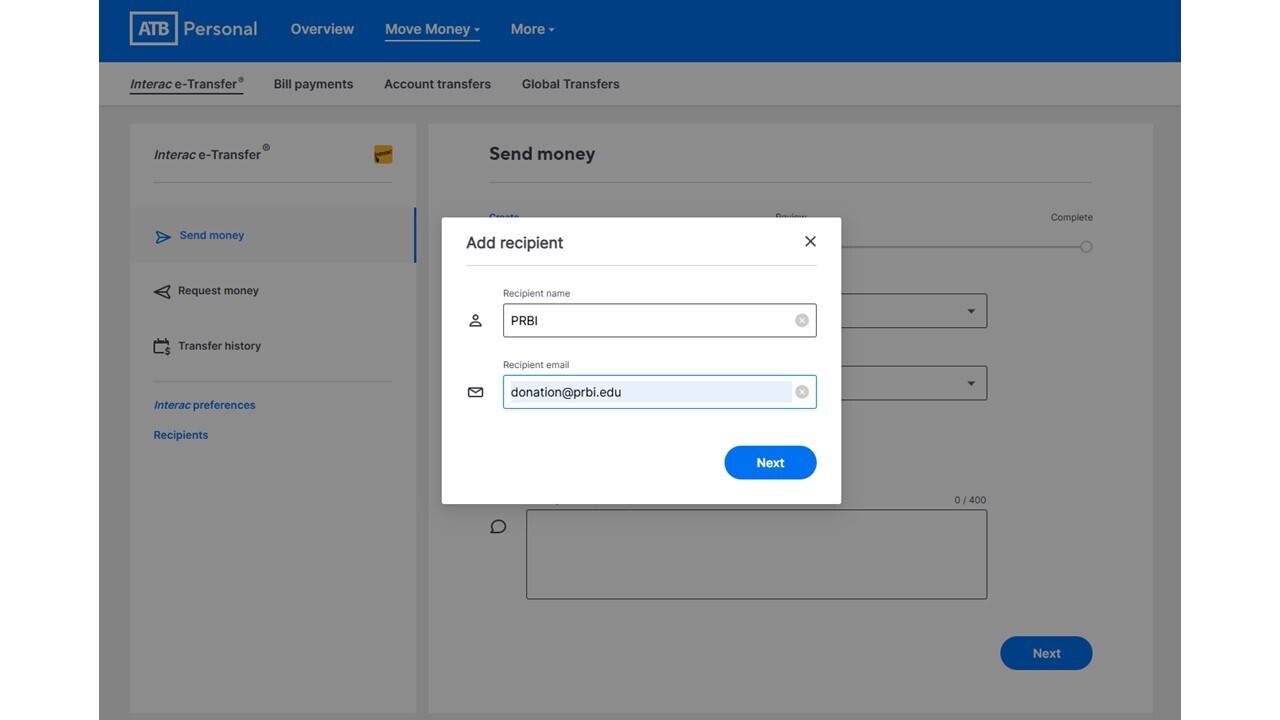Switch to Bill payments tab
The image size is (1280, 720).
point(313,84)
